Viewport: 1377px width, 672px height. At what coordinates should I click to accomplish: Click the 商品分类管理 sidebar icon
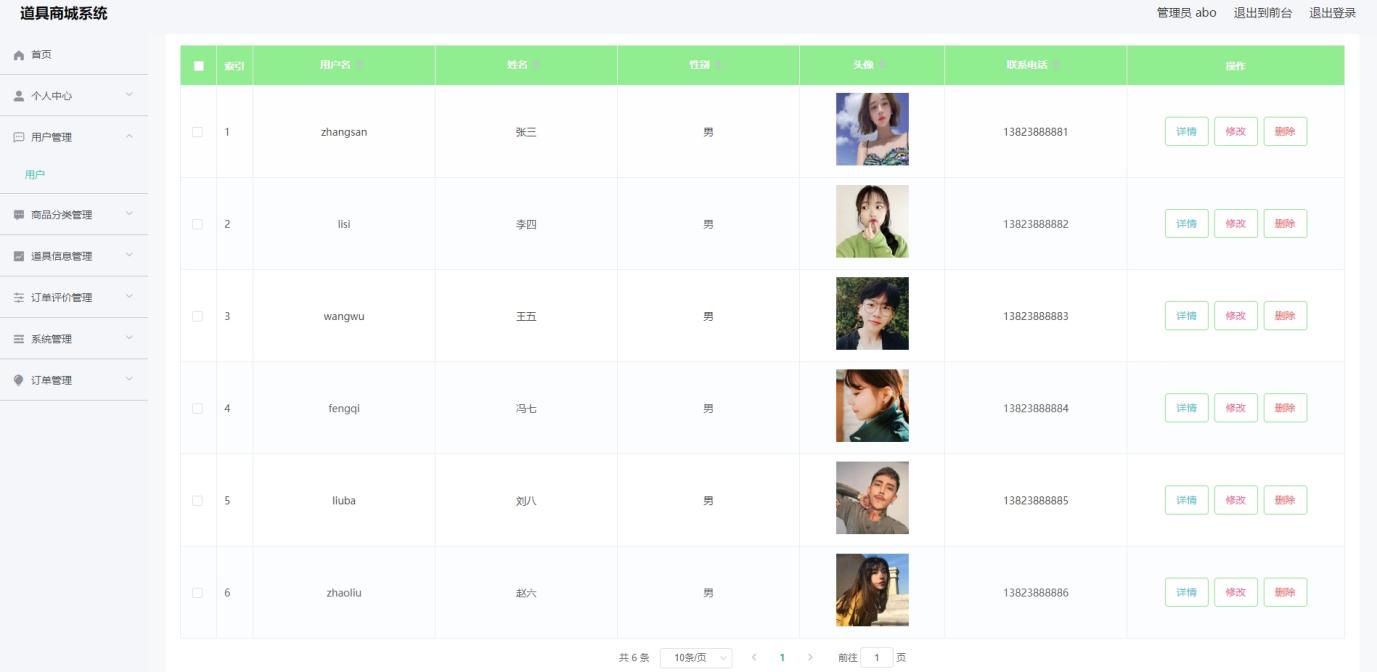[18, 215]
